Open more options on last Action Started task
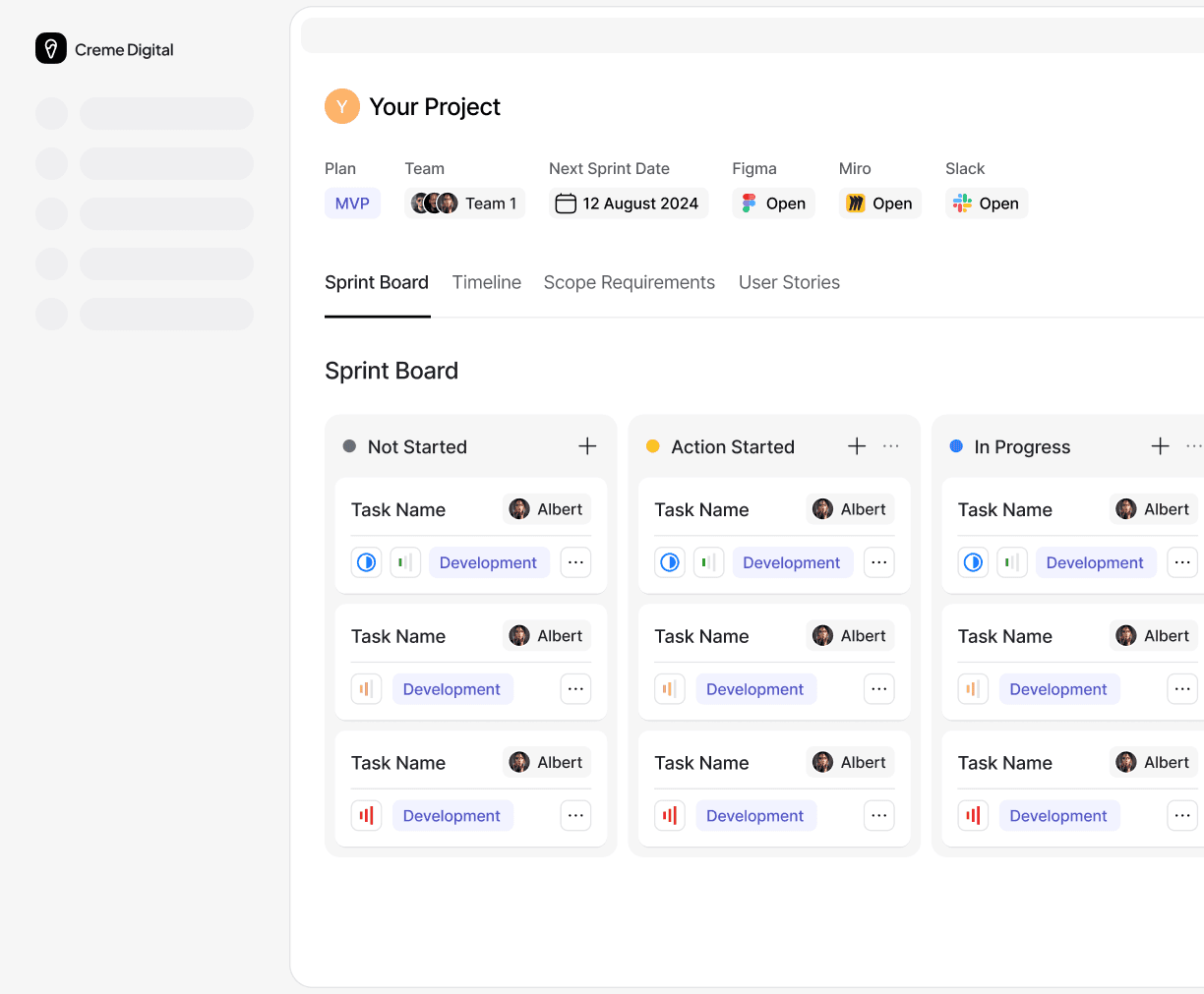 click(878, 815)
